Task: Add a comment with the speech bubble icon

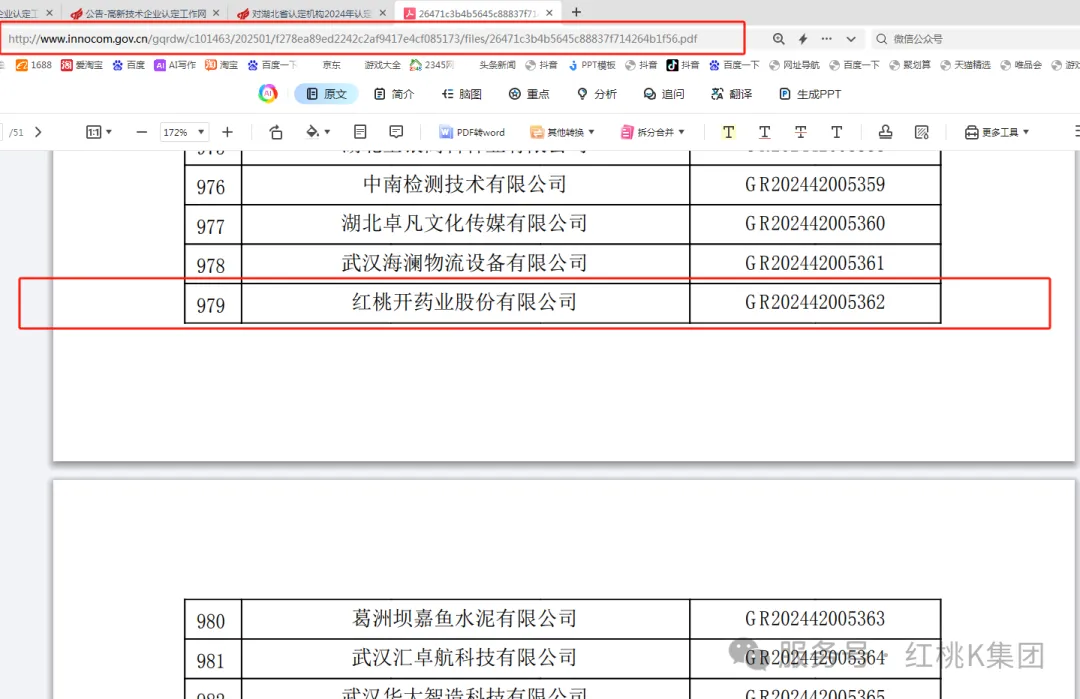Action: (x=396, y=132)
